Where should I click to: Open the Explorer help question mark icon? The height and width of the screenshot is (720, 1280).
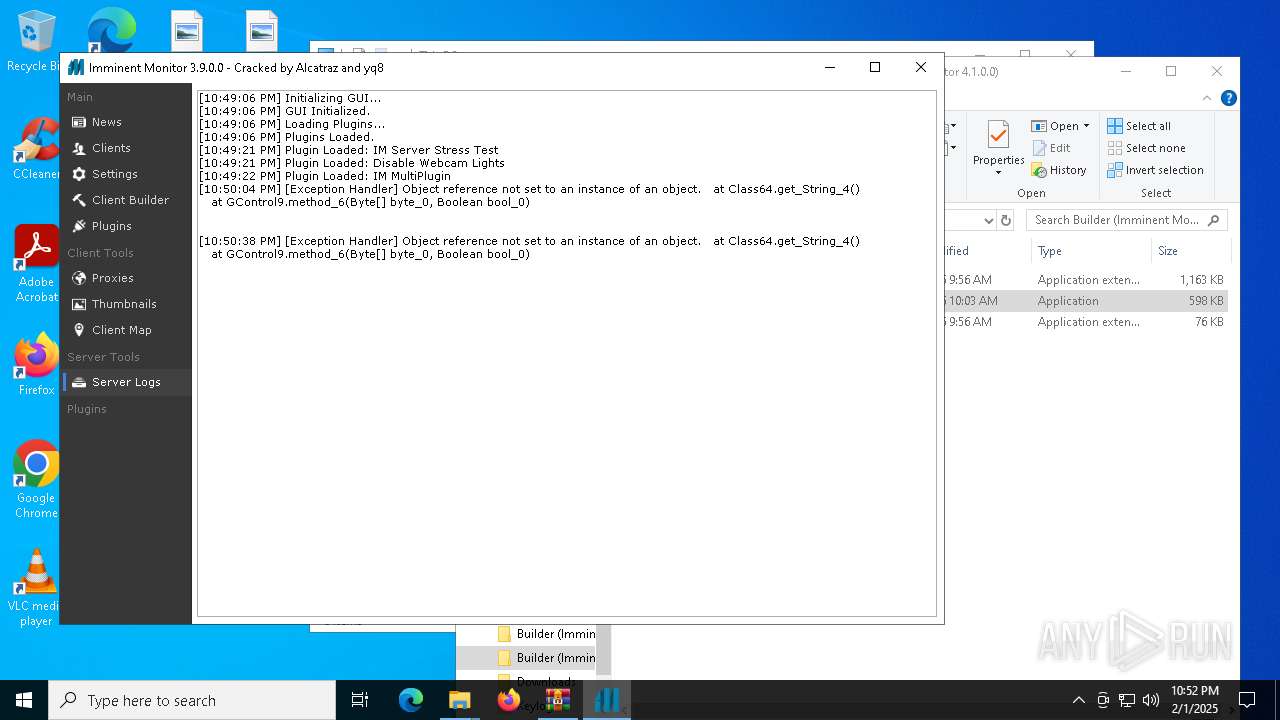coord(1229,98)
